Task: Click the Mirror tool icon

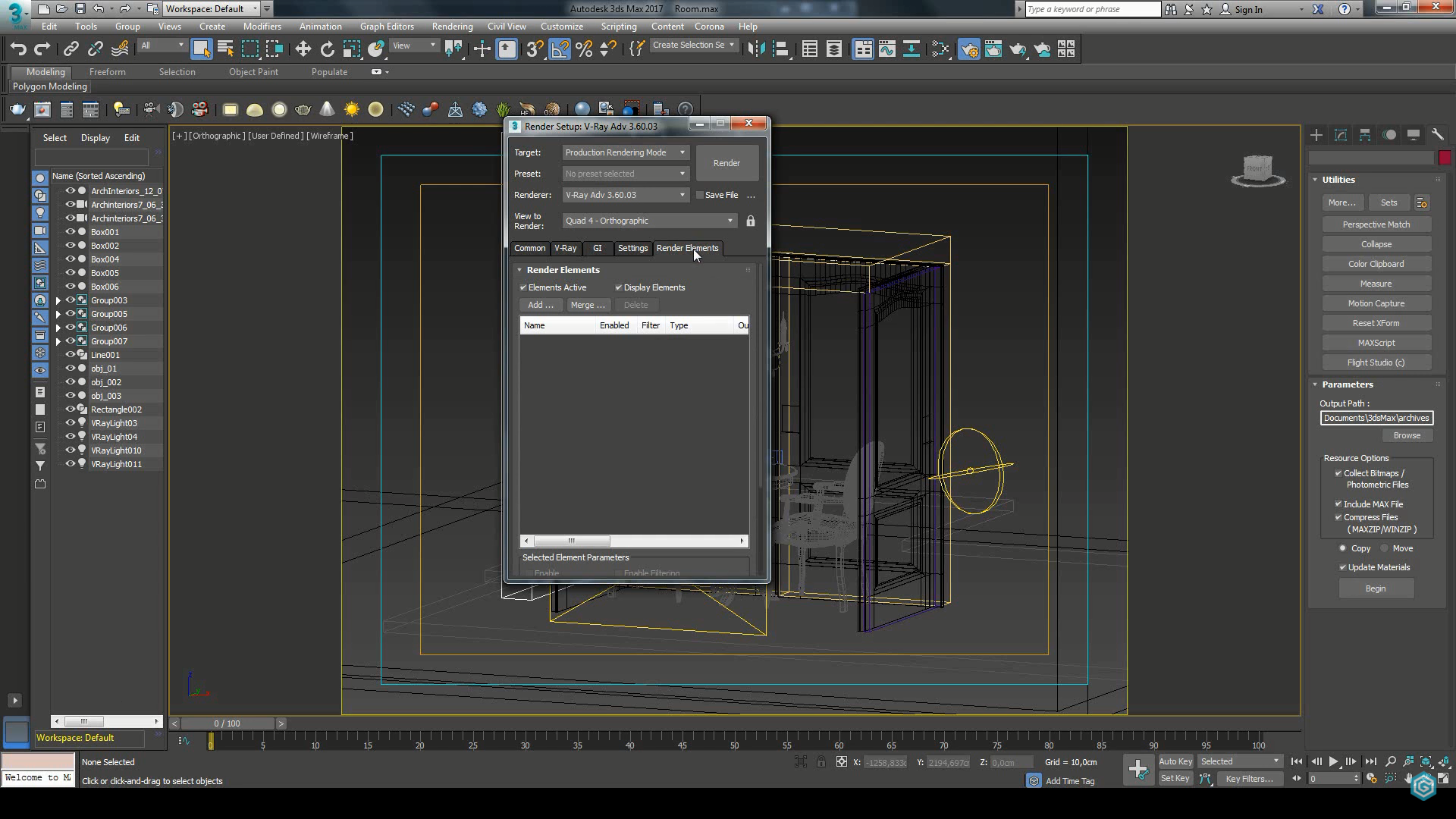Action: [756, 49]
